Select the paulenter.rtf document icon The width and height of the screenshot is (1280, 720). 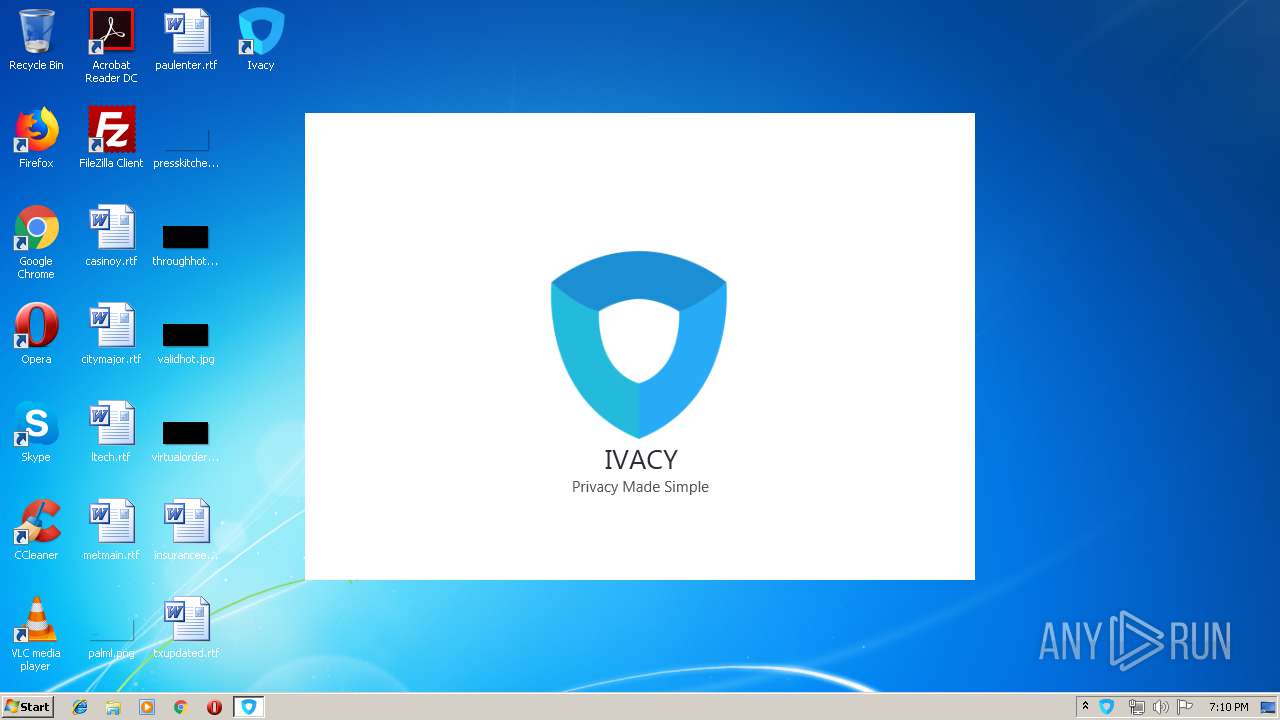point(186,41)
